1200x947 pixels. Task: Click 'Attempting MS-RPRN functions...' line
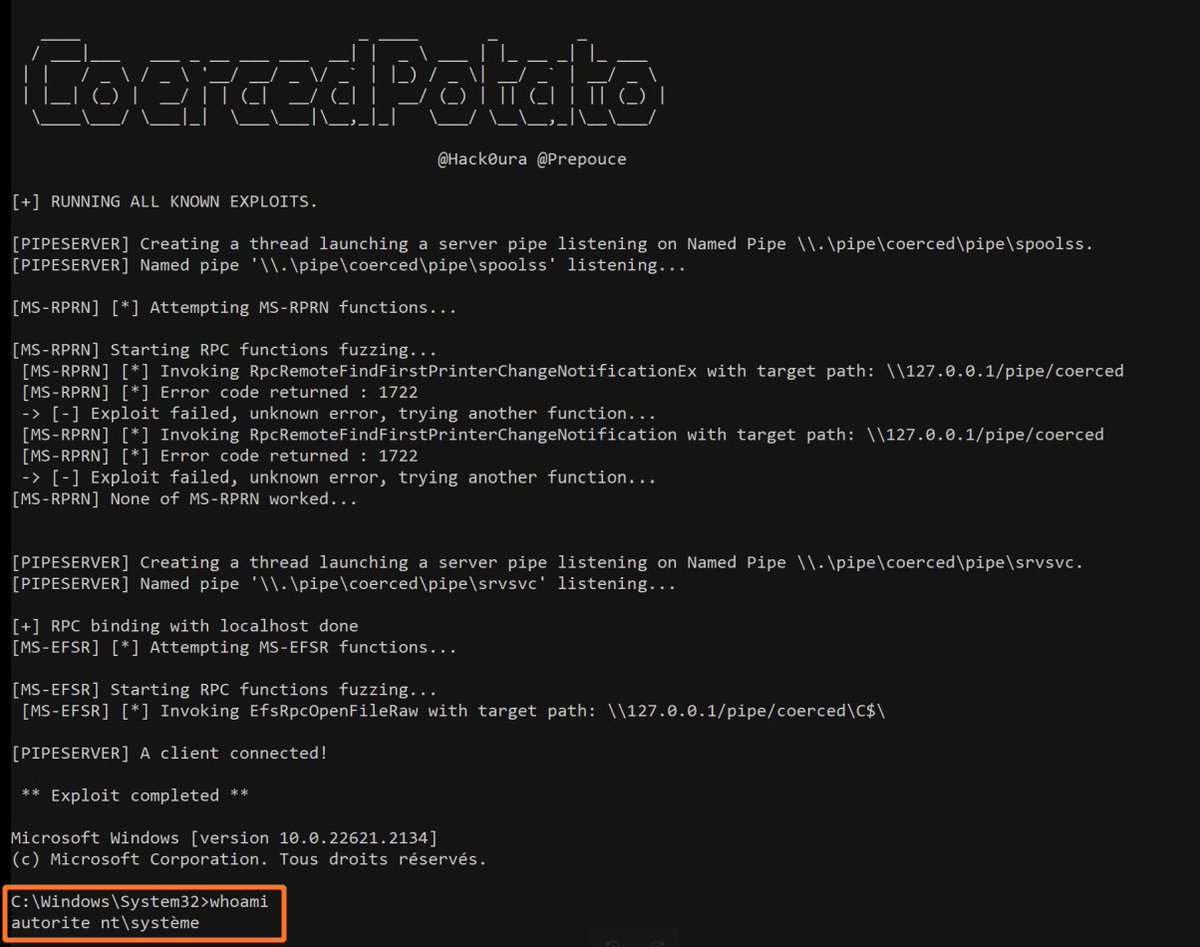coord(234,308)
